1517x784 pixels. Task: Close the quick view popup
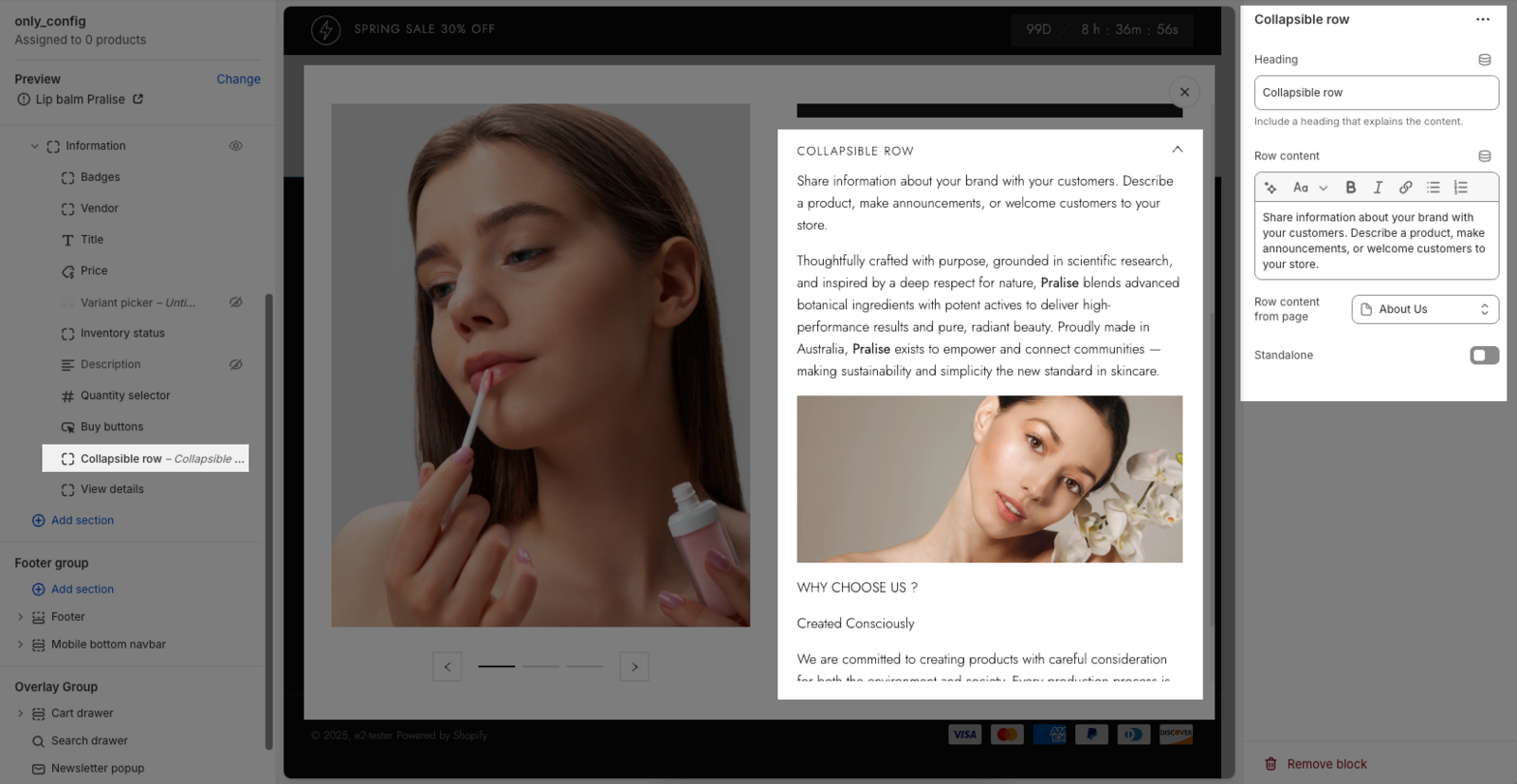pos(1184,92)
